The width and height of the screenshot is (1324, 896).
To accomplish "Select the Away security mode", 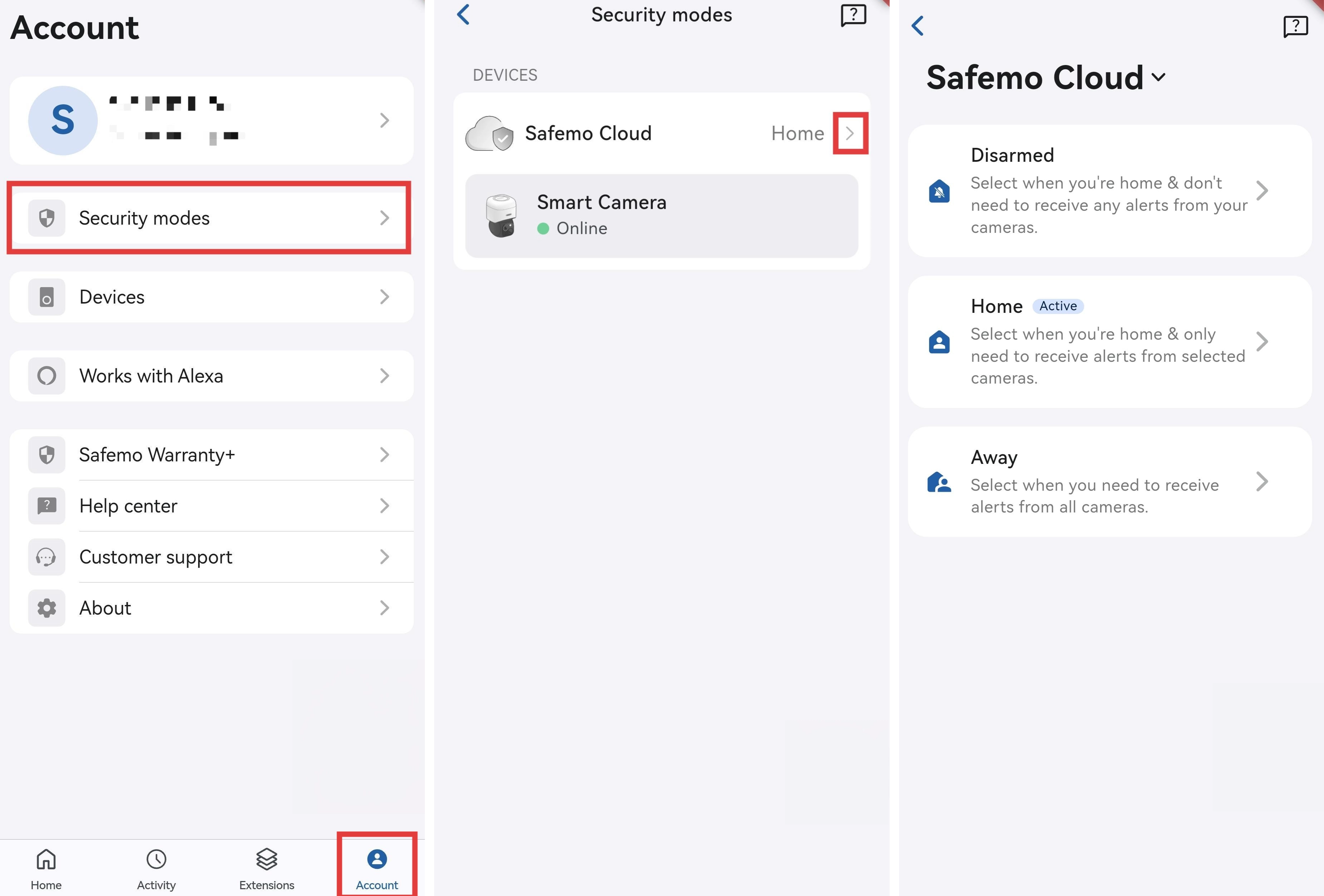I will point(1110,482).
